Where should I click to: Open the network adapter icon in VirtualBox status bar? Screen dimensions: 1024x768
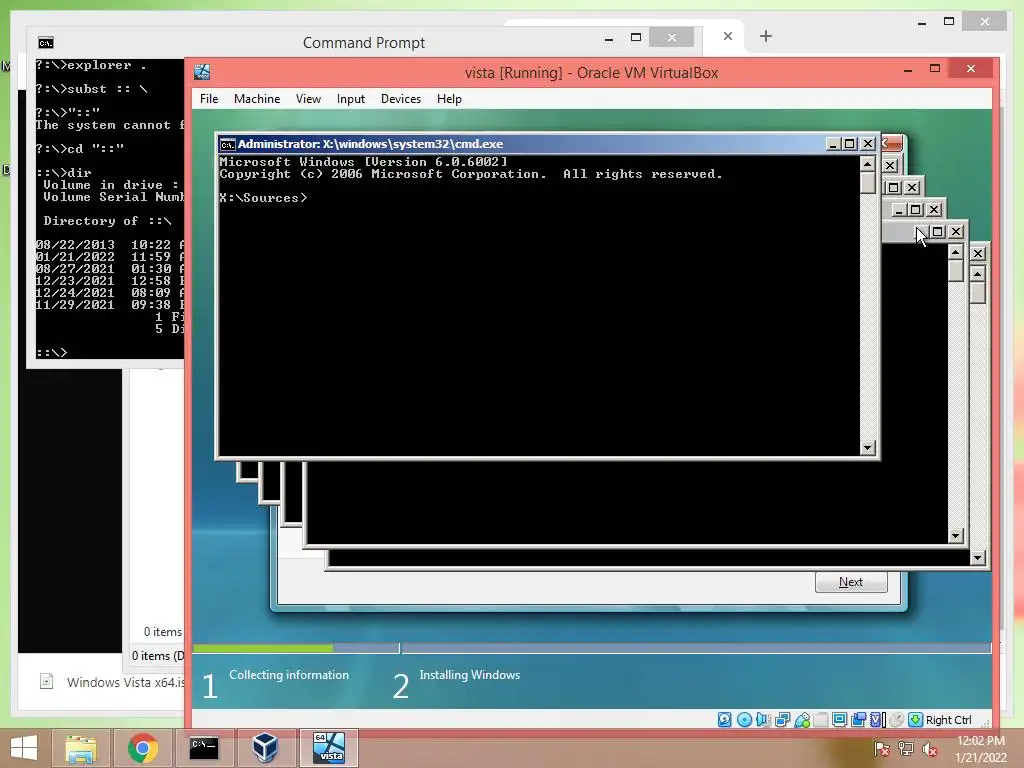point(782,720)
